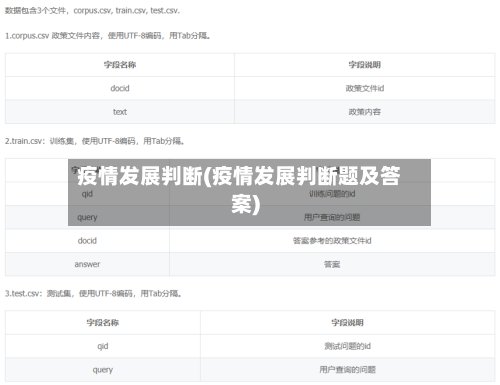The width and height of the screenshot is (500, 385).
Task: Select the 'text' field name cell
Action: pos(120,112)
